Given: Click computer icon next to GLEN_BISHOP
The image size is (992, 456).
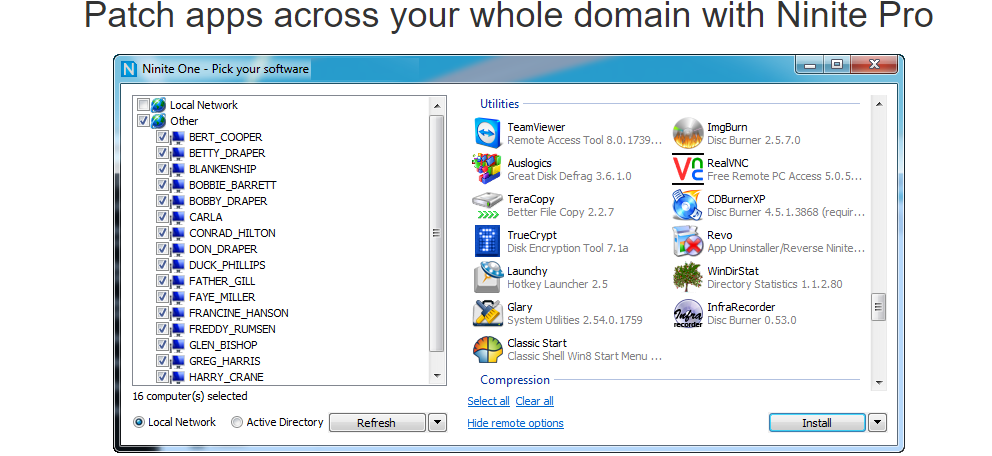Looking at the screenshot, I should point(178,345).
